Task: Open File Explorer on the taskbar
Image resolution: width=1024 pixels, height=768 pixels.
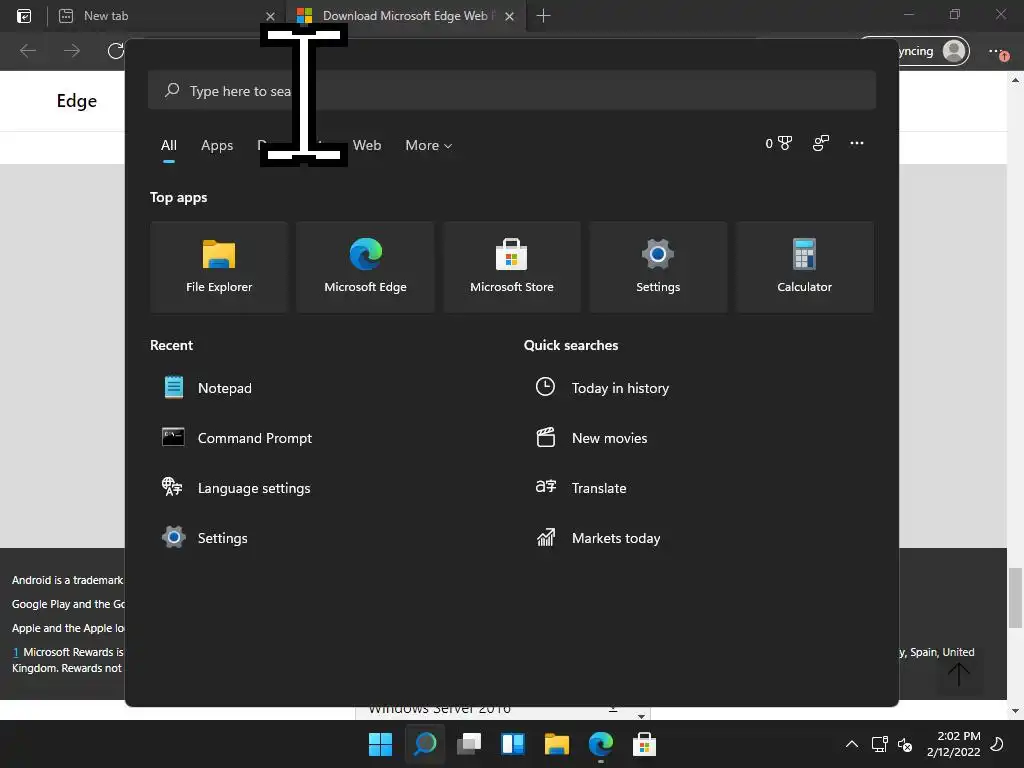Action: 557,744
